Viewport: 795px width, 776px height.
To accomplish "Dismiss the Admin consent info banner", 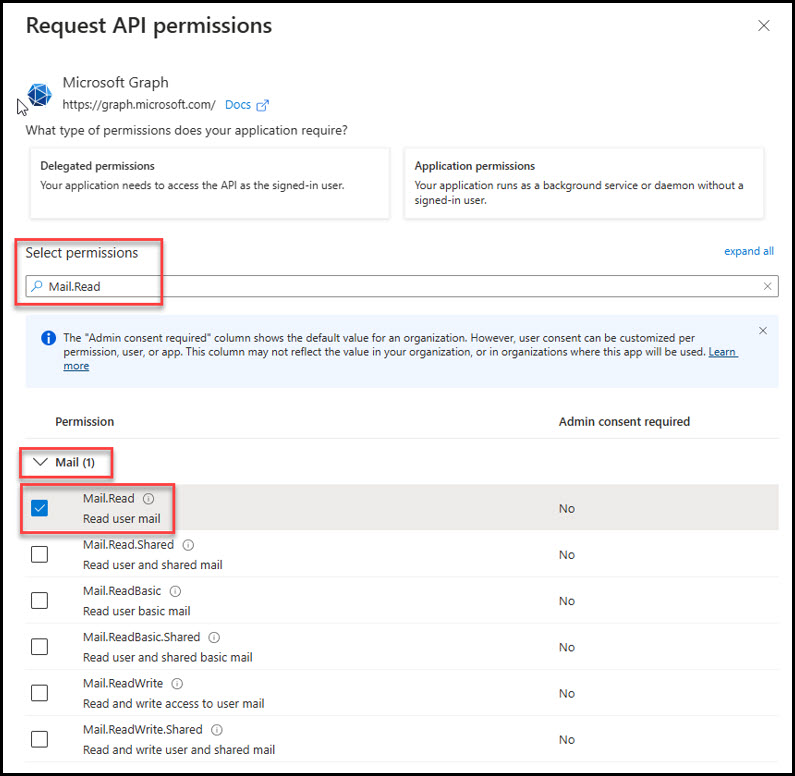I will coord(763,330).
